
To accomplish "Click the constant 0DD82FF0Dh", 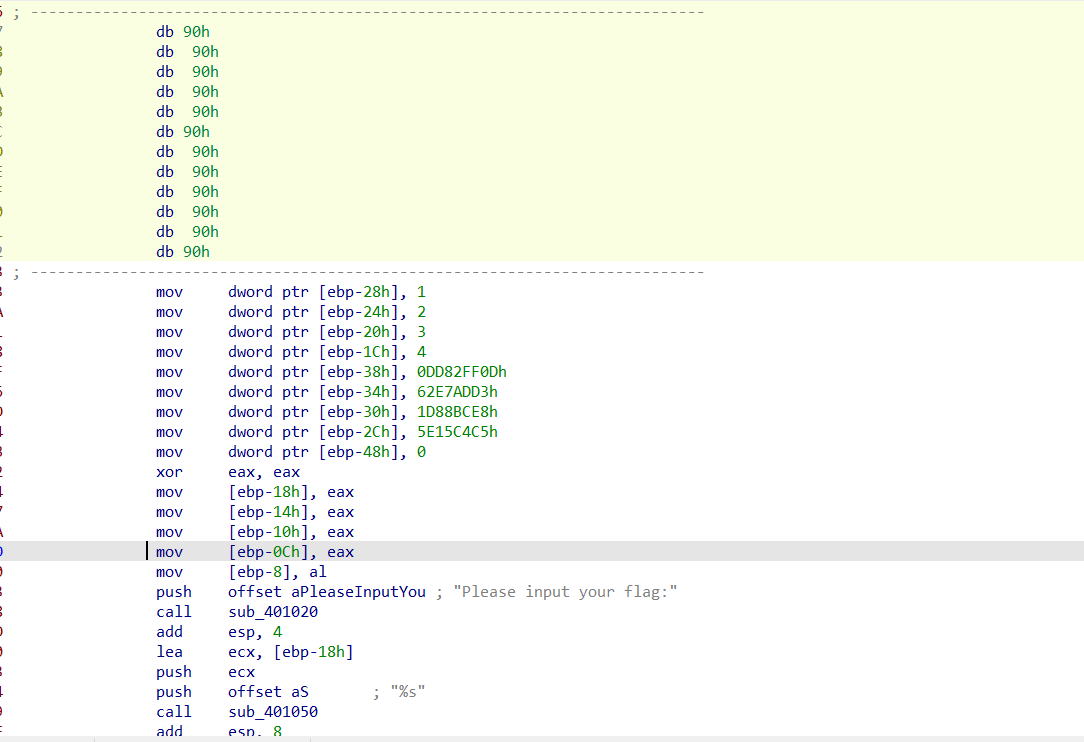I will pos(461,372).
